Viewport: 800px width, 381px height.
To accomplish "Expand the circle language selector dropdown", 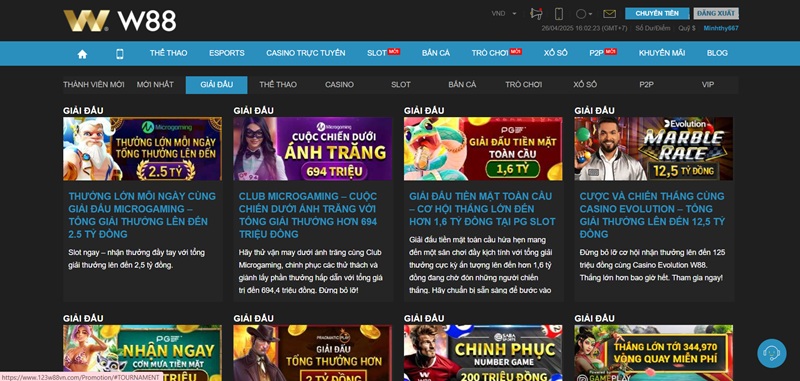I will tap(584, 14).
